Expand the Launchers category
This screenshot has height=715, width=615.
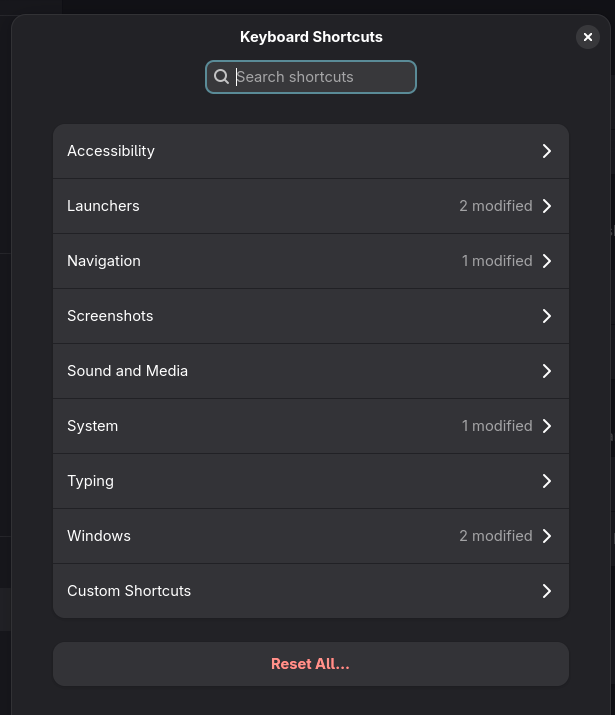coord(311,206)
